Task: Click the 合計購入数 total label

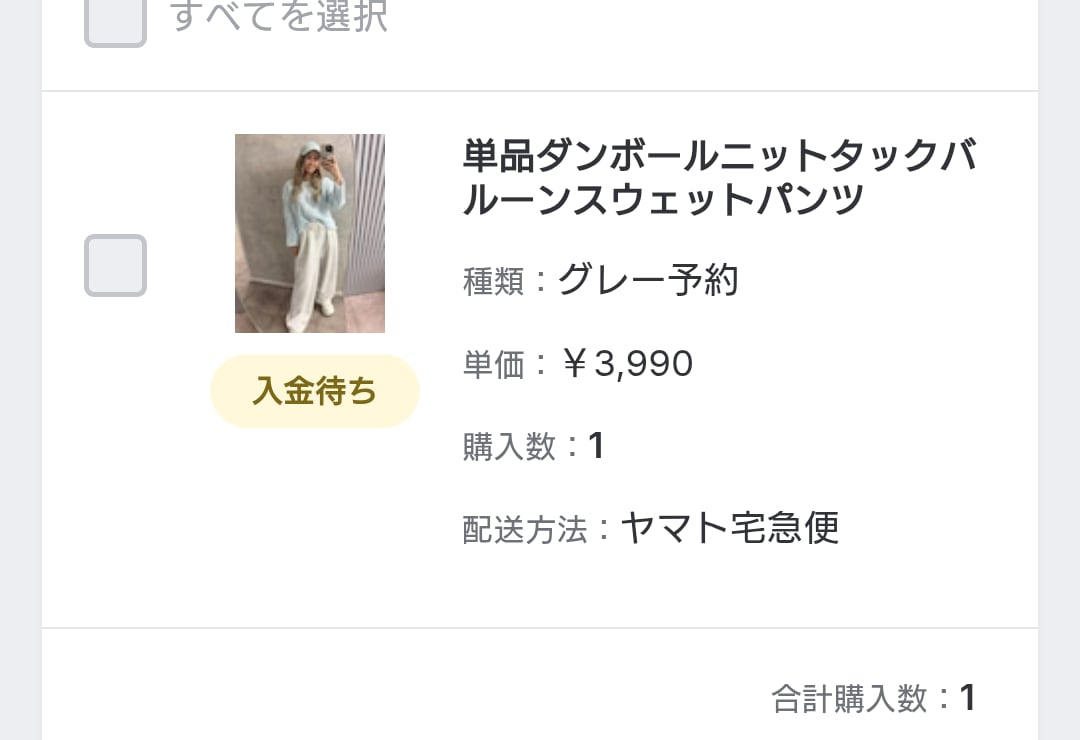Action: 849,699
